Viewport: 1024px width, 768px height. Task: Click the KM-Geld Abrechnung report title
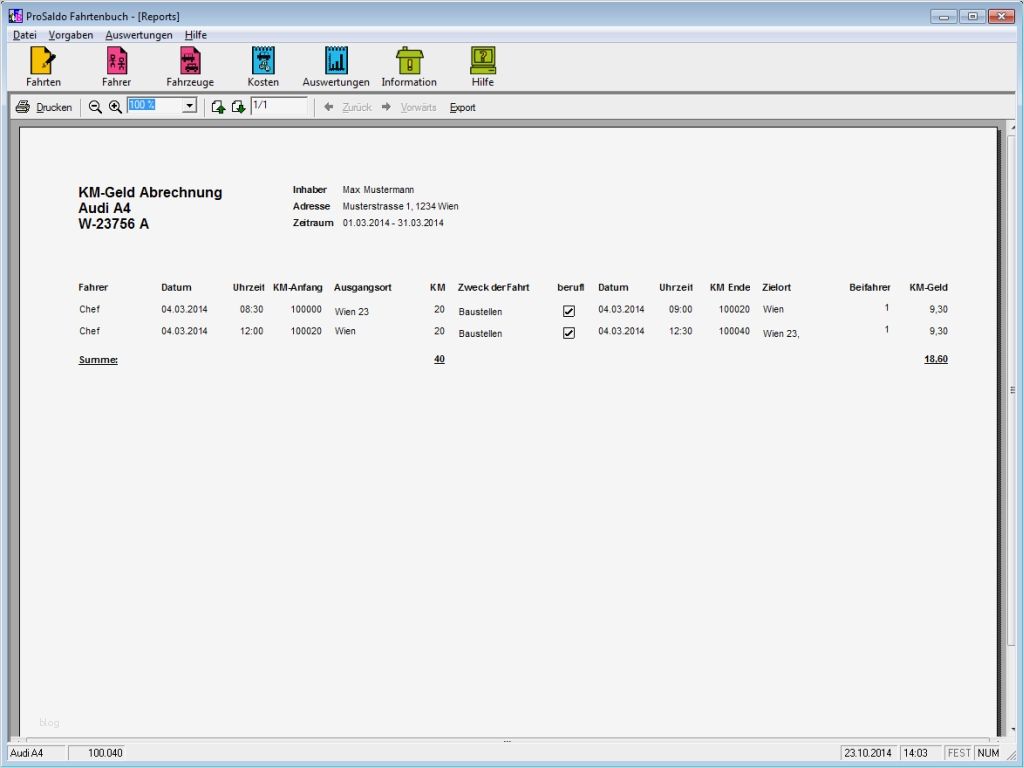click(x=150, y=192)
